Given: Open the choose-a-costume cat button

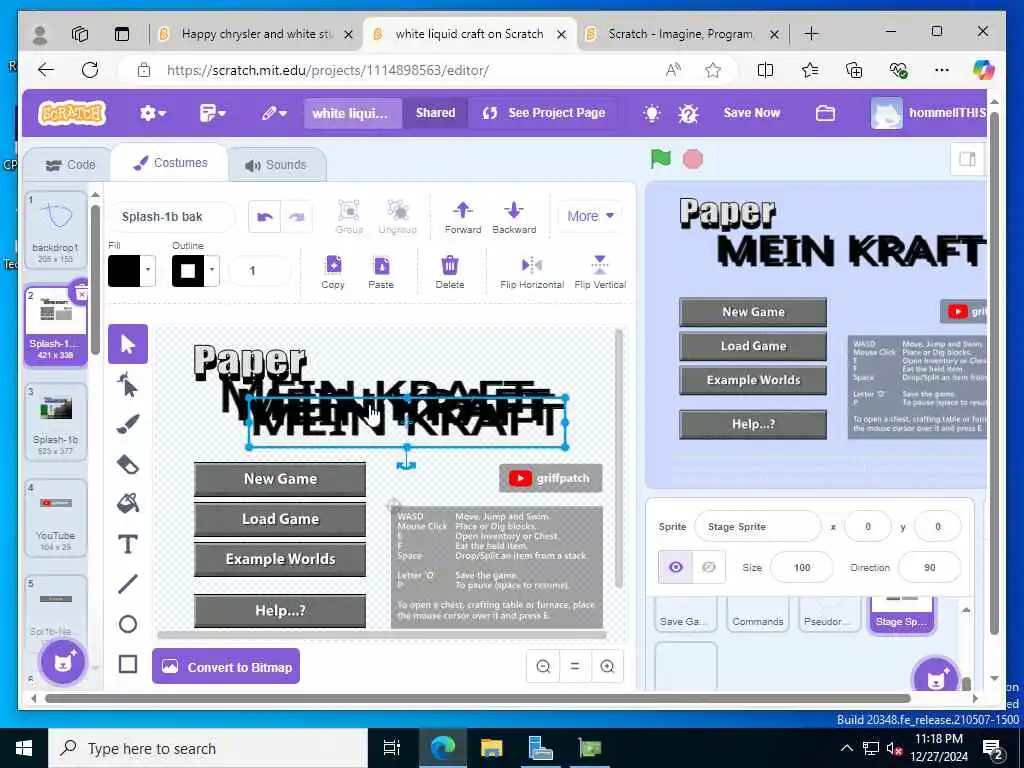Looking at the screenshot, I should point(63,662).
